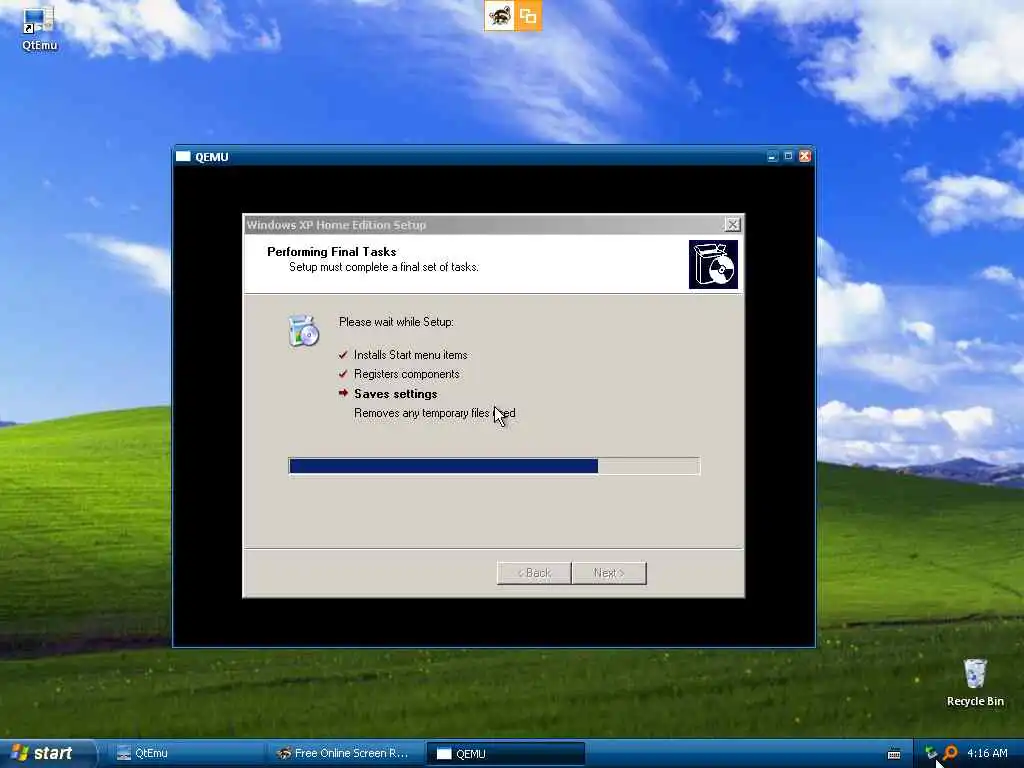The image size is (1024, 768).
Task: Click the check mark beside Registers components
Action: (343, 374)
